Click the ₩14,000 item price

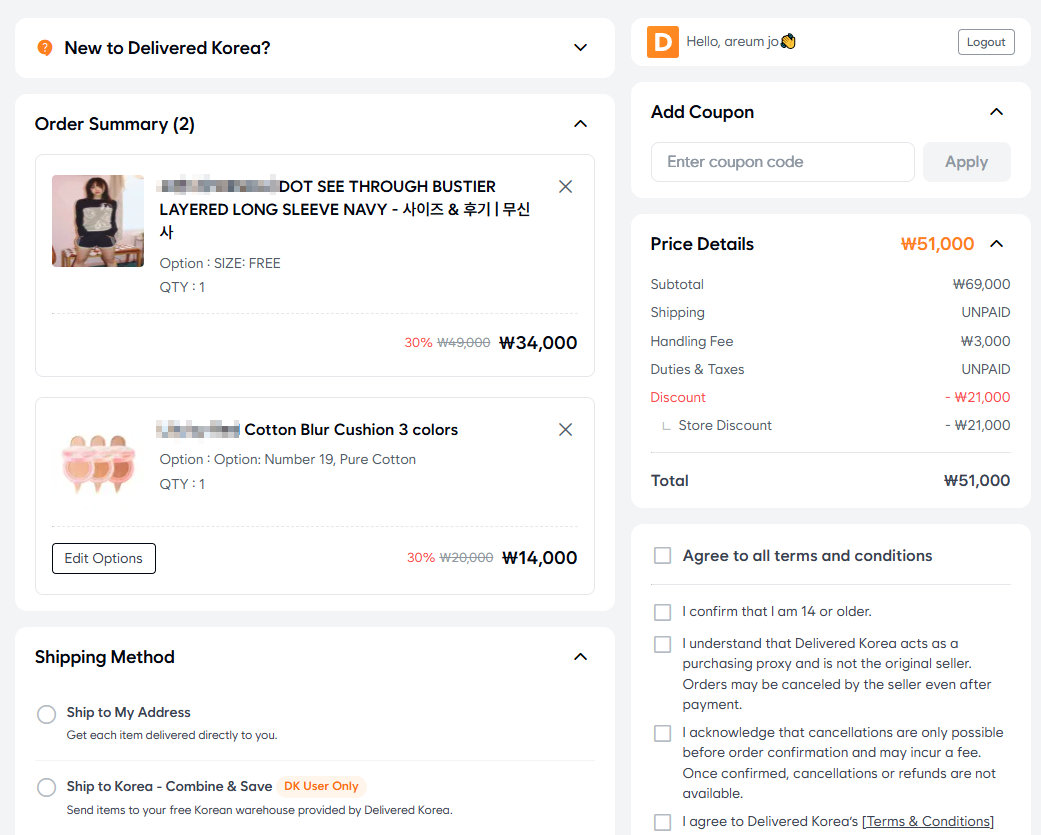[539, 558]
